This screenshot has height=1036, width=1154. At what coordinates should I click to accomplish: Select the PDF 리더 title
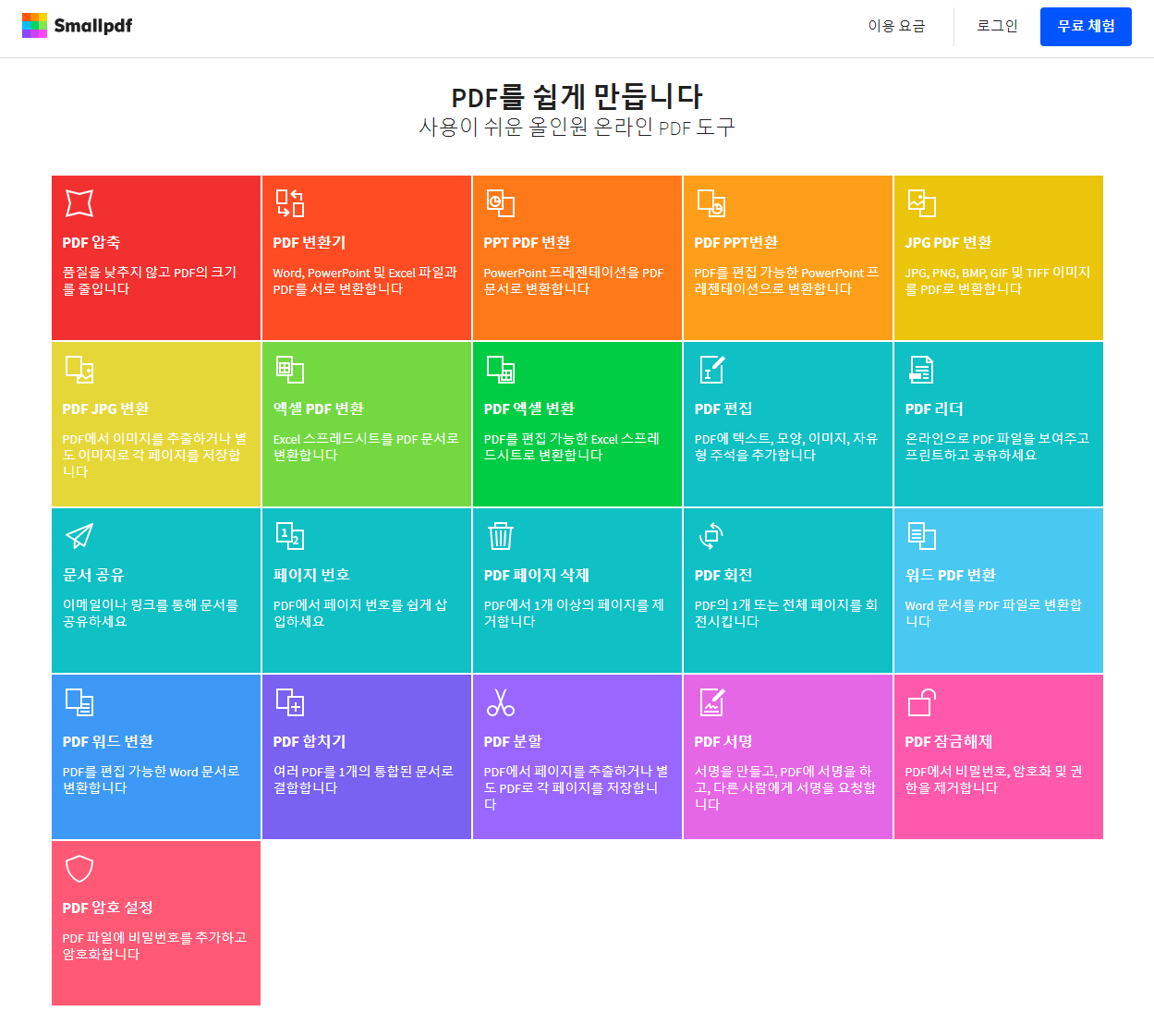coord(934,408)
